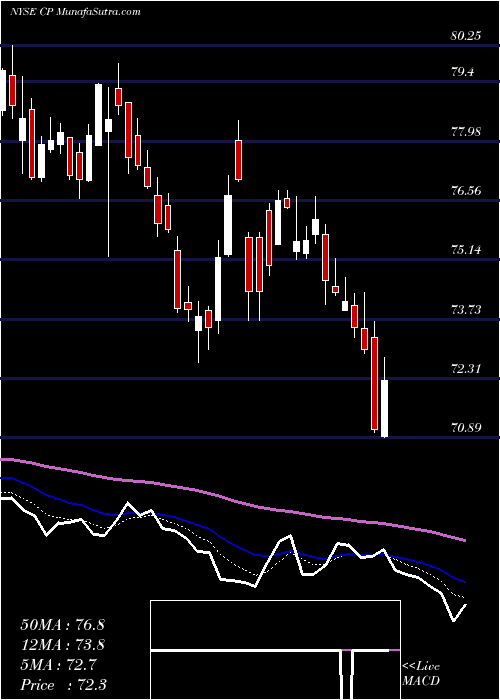
Task: Click the pink 50MA line
Action: [232, 499]
